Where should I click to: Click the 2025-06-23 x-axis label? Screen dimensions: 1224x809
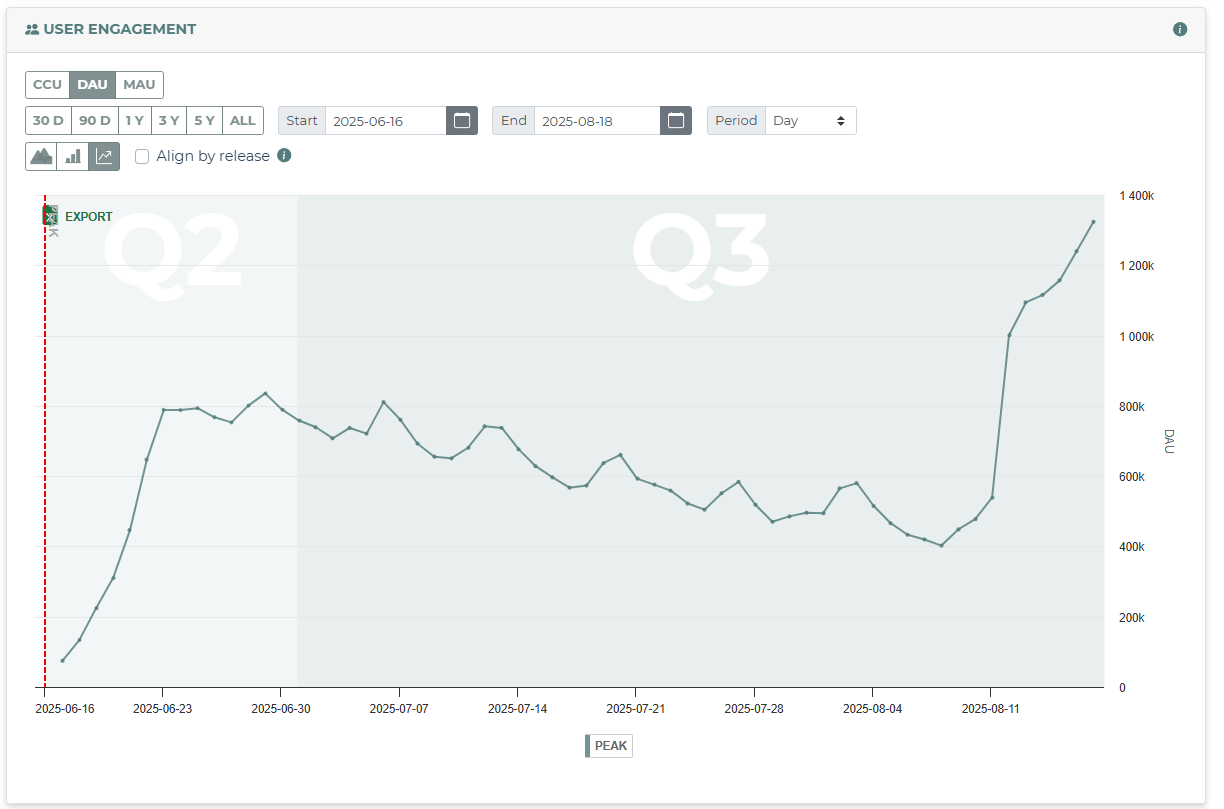tap(162, 709)
